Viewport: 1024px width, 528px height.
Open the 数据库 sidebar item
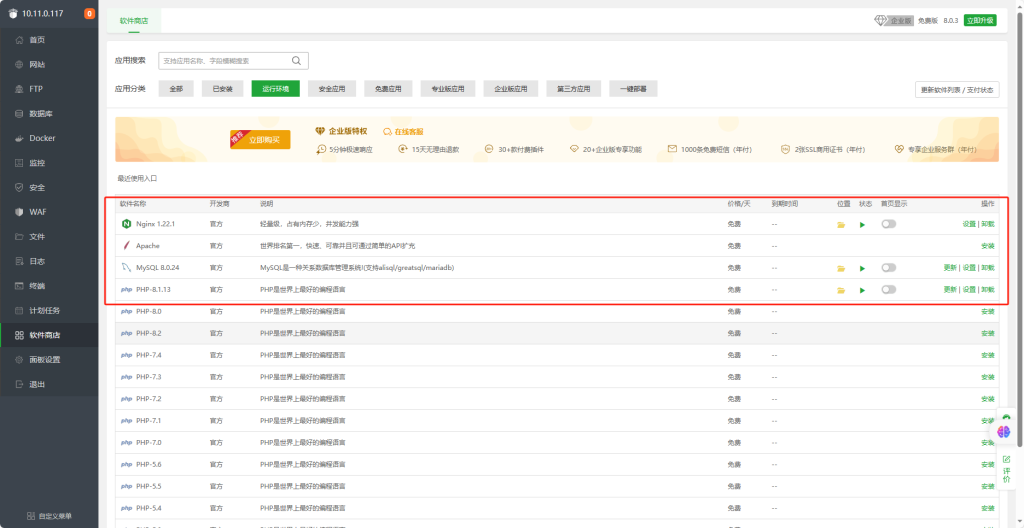tap(49, 114)
